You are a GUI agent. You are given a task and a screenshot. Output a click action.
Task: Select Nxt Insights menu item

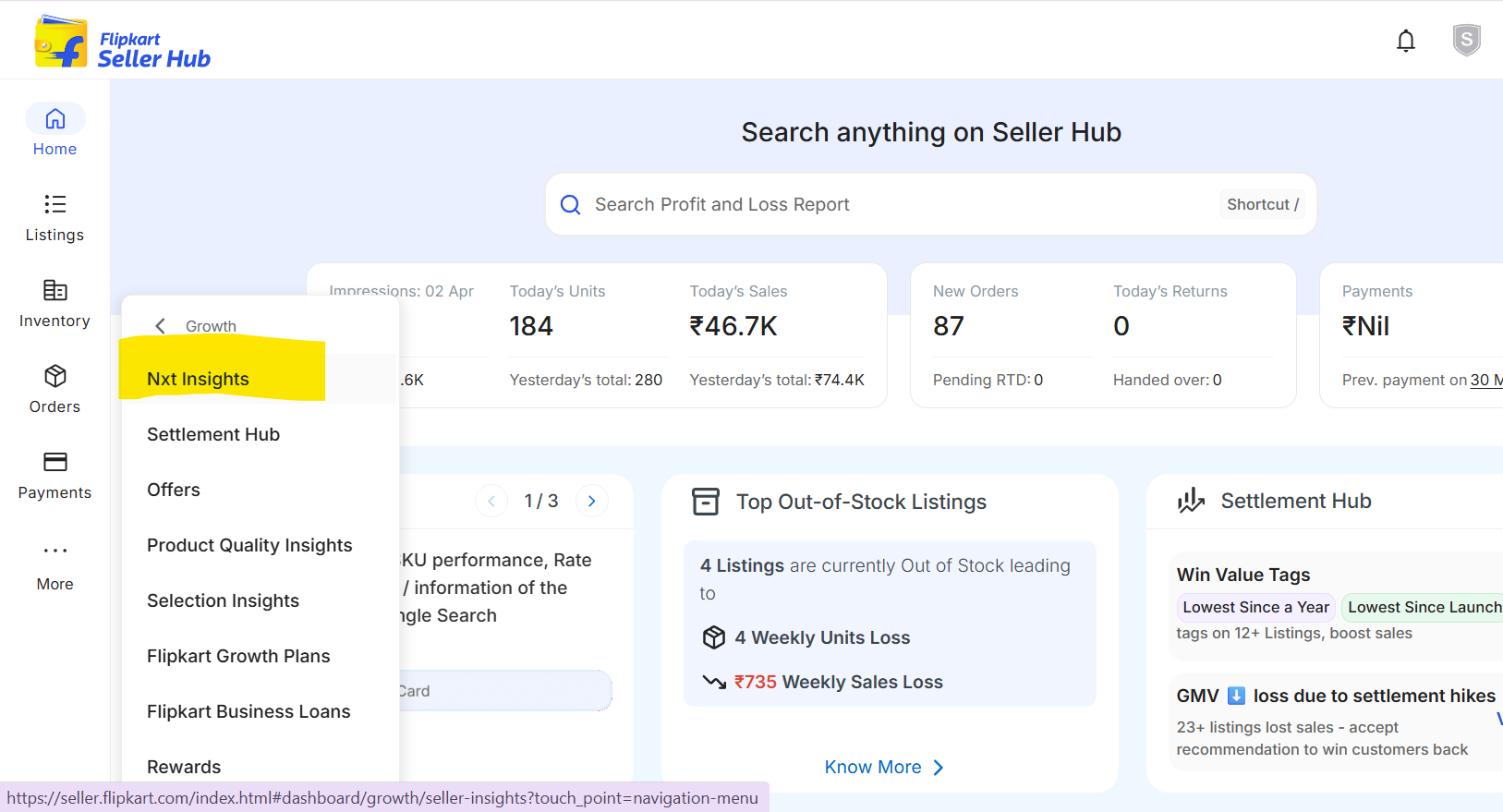198,379
